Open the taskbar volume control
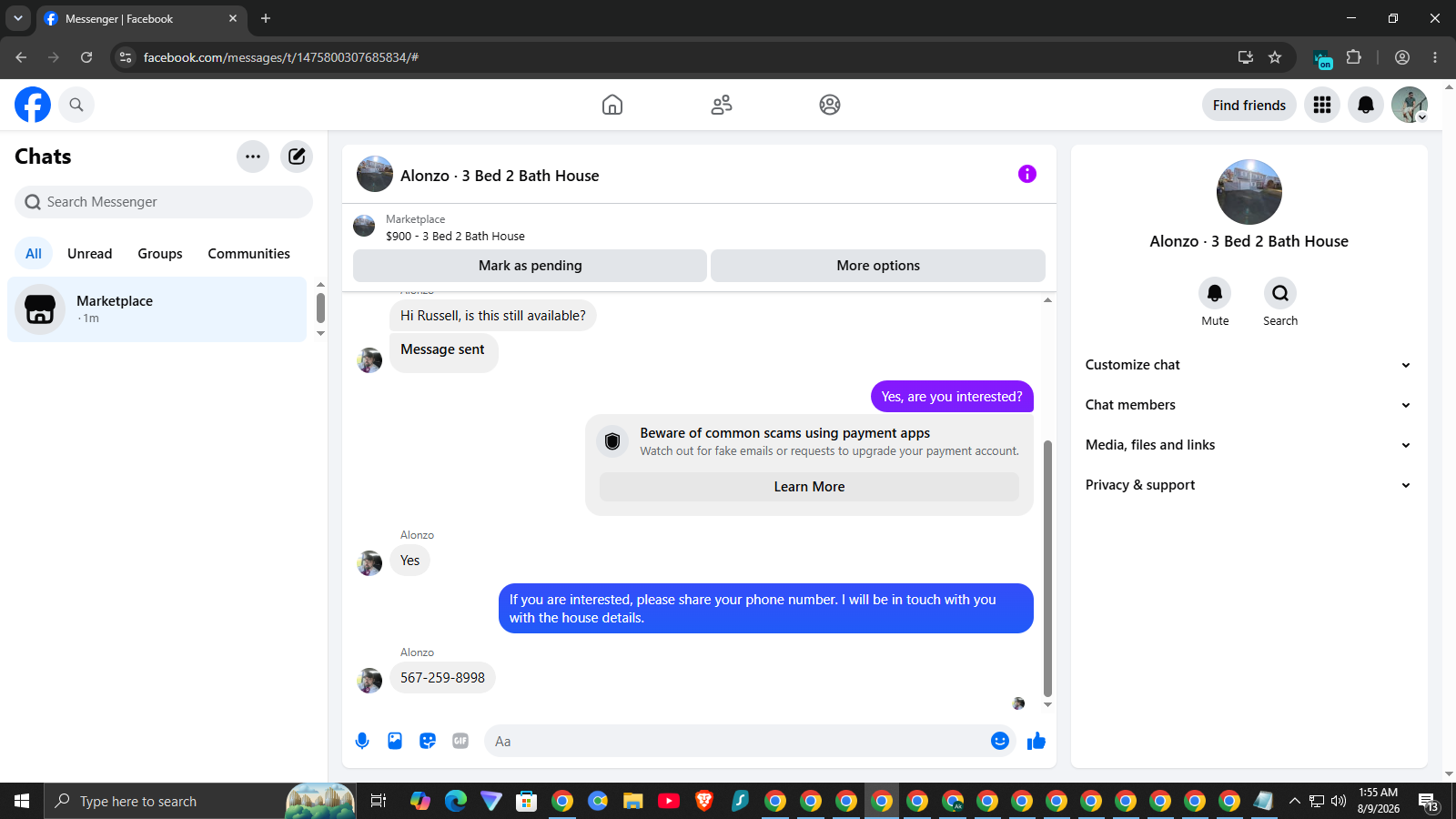 tap(1339, 801)
